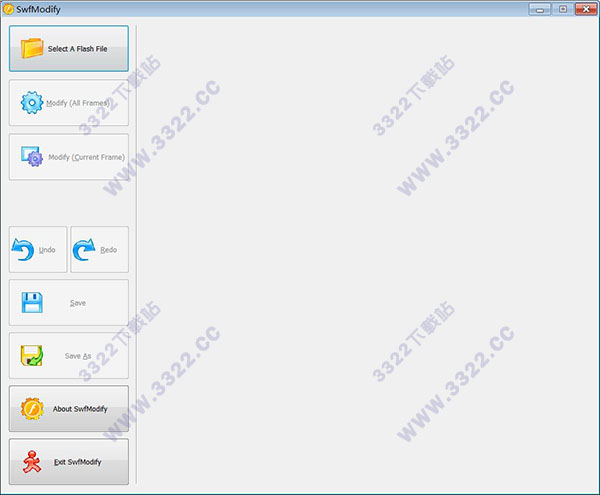The width and height of the screenshot is (600, 495).
Task: Quit via the Exit SwfModify label
Action: click(78, 462)
